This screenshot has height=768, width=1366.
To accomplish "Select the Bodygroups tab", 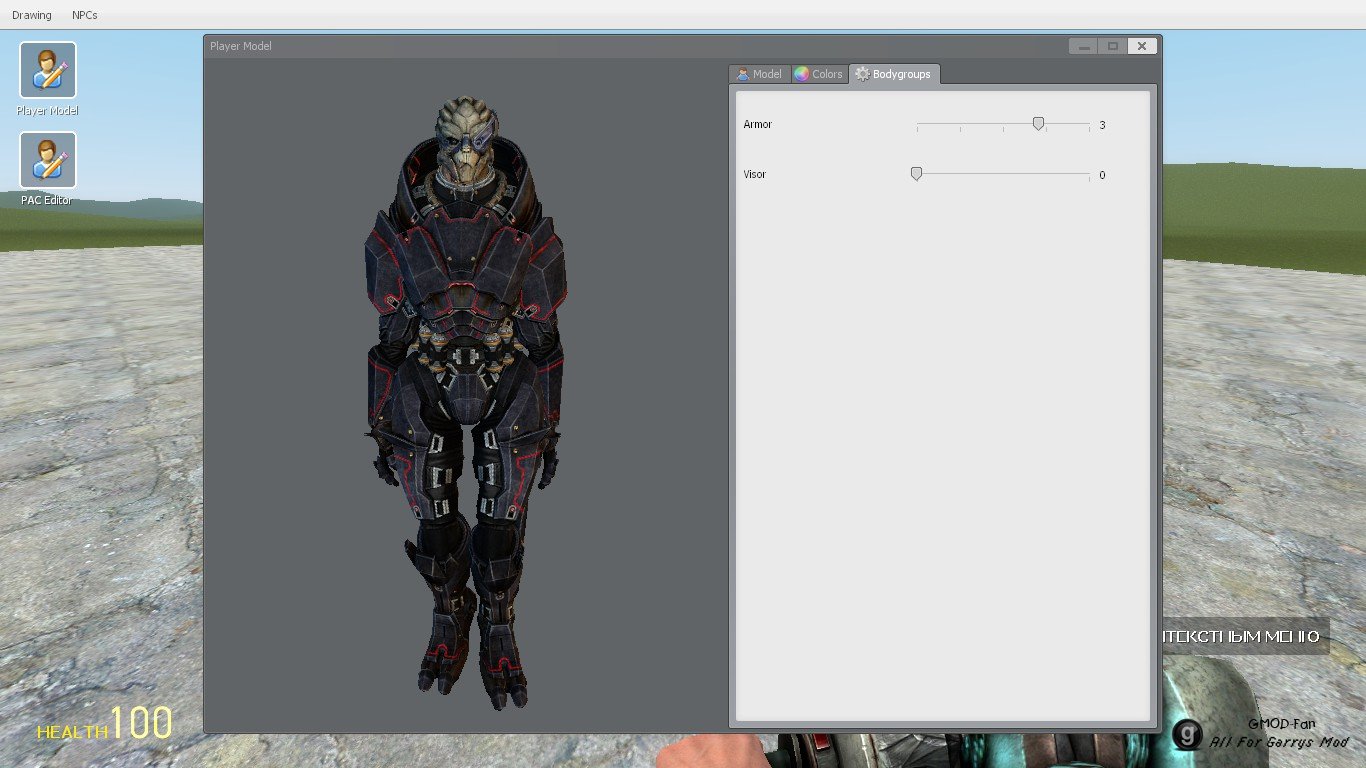I will [x=893, y=74].
